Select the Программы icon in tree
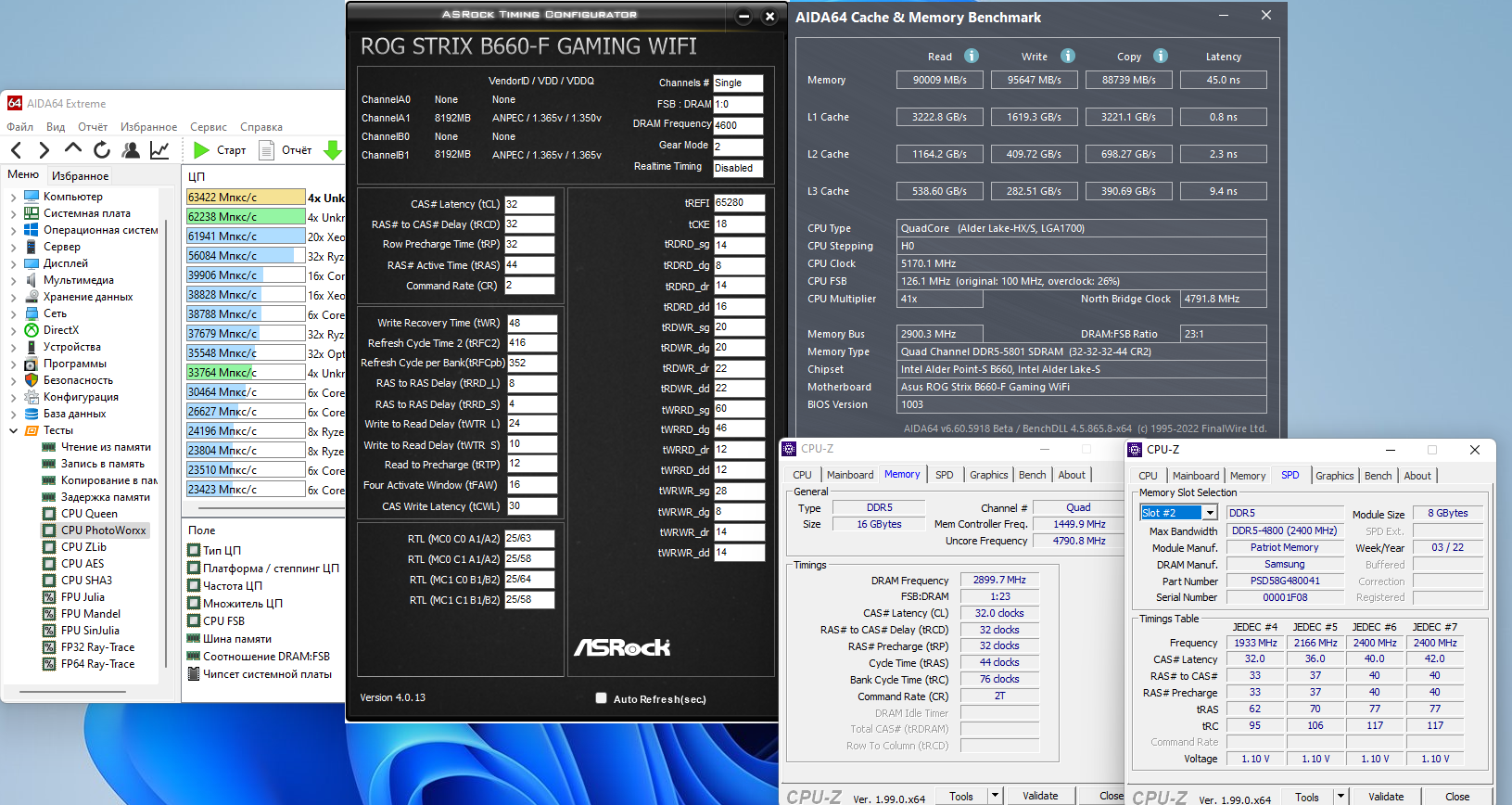 (x=32, y=364)
